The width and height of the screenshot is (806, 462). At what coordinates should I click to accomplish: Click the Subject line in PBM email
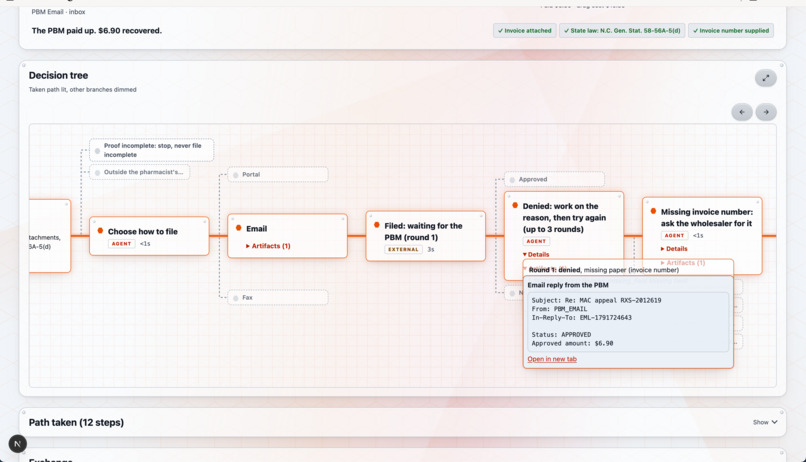[596, 300]
